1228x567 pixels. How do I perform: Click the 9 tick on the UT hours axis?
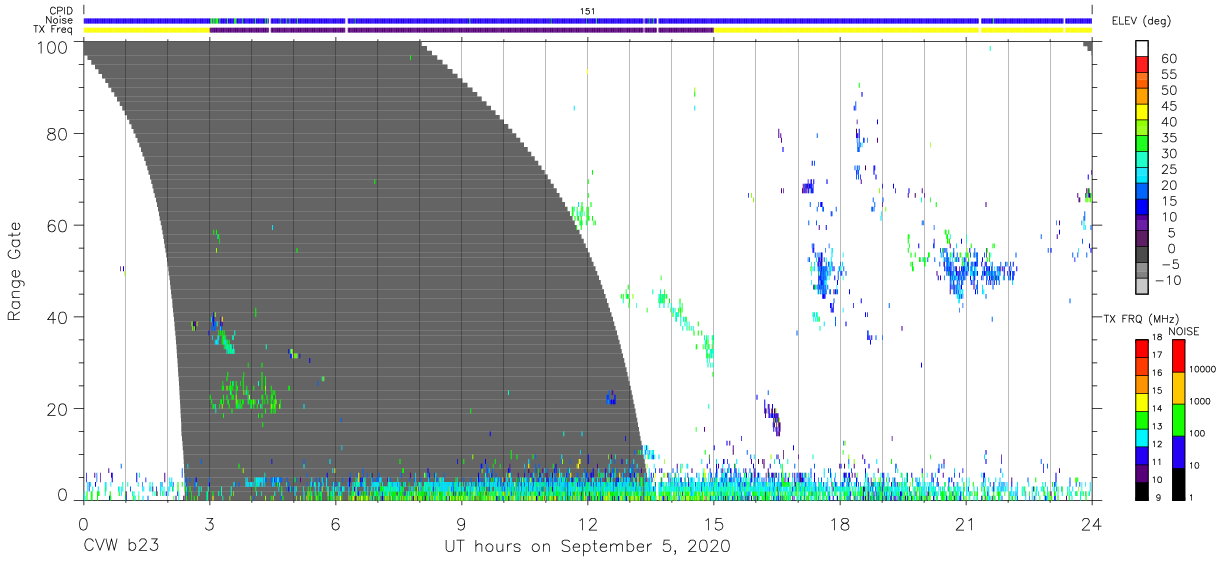coord(461,523)
